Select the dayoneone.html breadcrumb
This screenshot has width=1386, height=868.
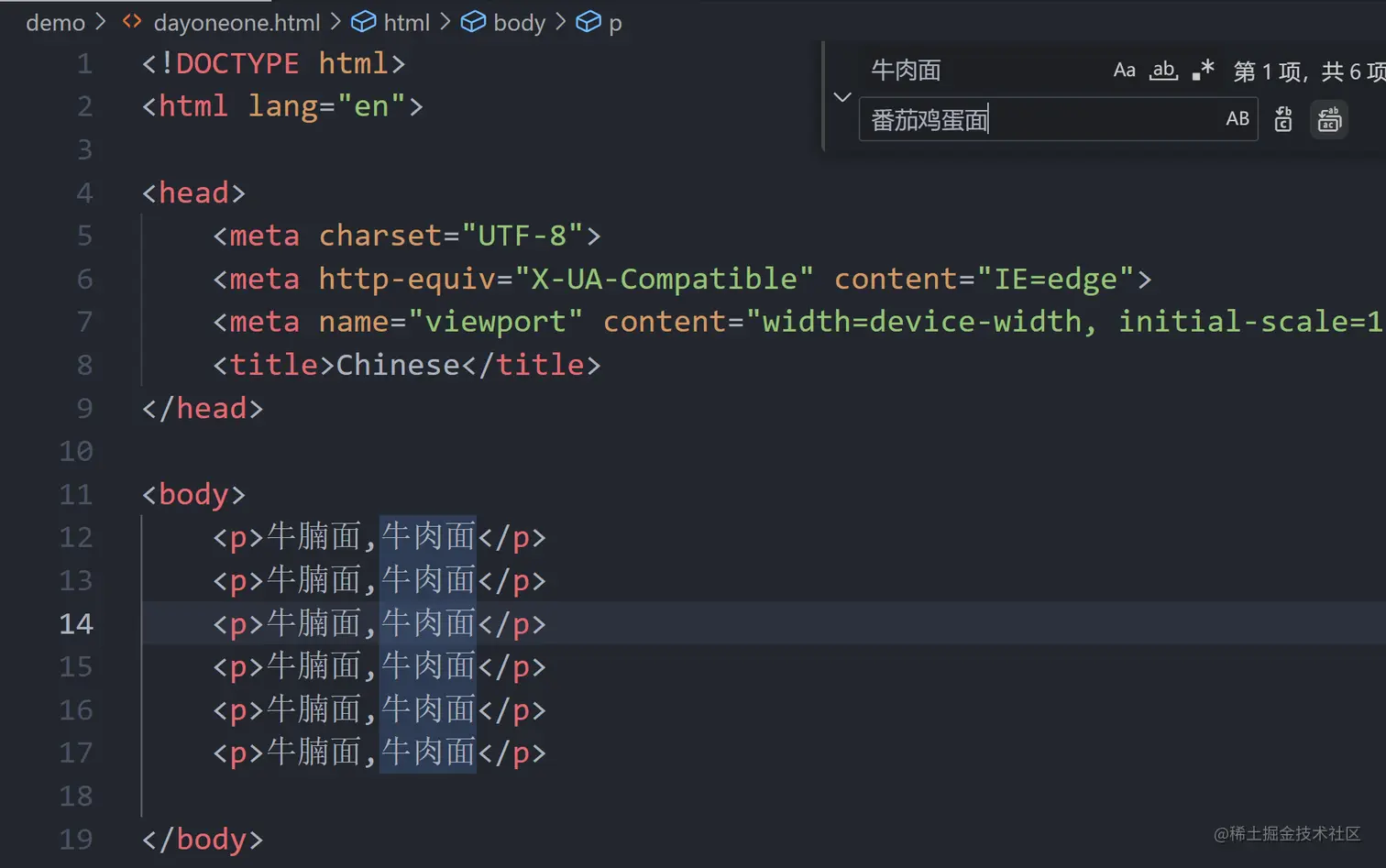pyautogui.click(x=236, y=23)
